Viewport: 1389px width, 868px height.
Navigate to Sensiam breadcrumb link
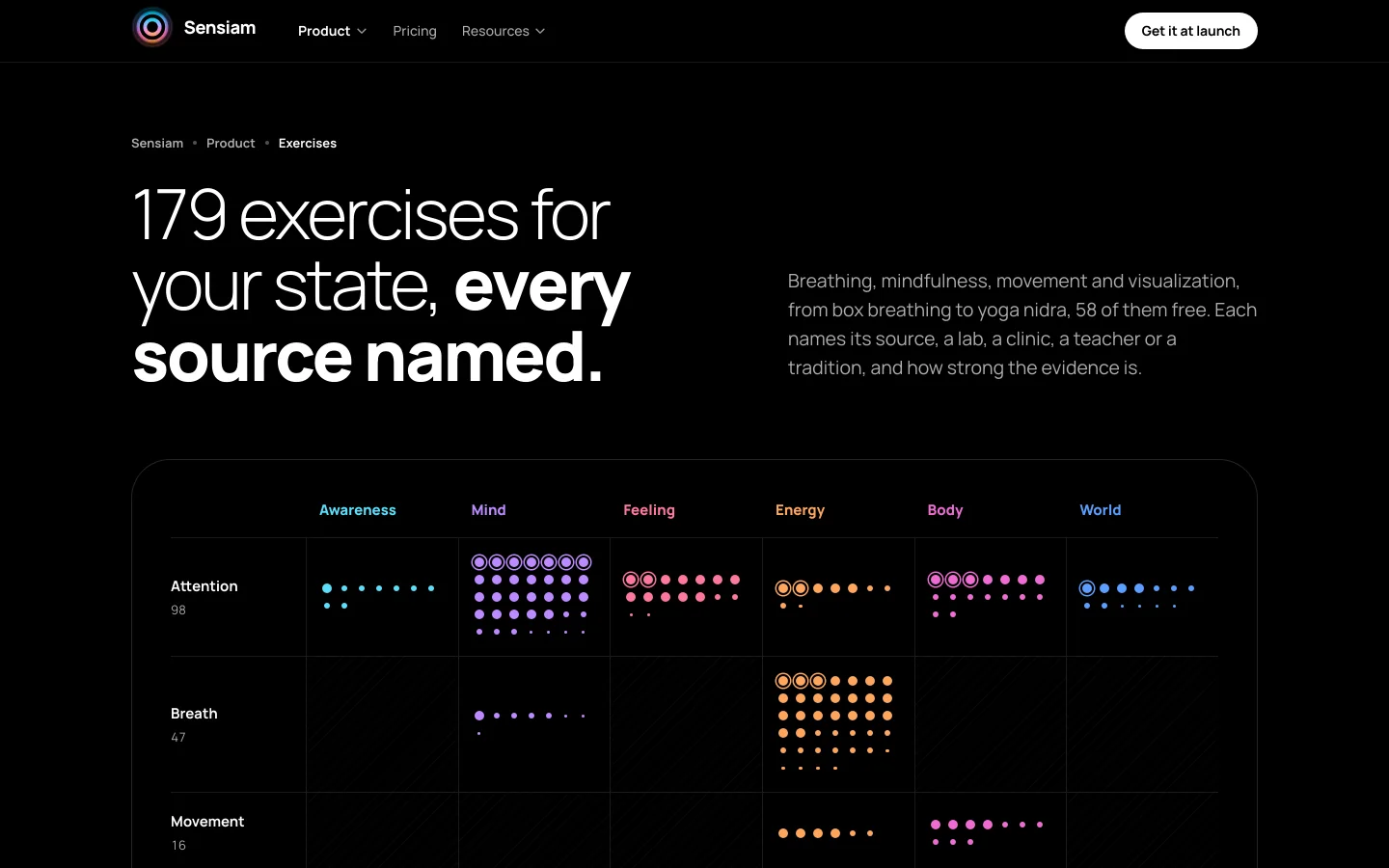[x=157, y=143]
